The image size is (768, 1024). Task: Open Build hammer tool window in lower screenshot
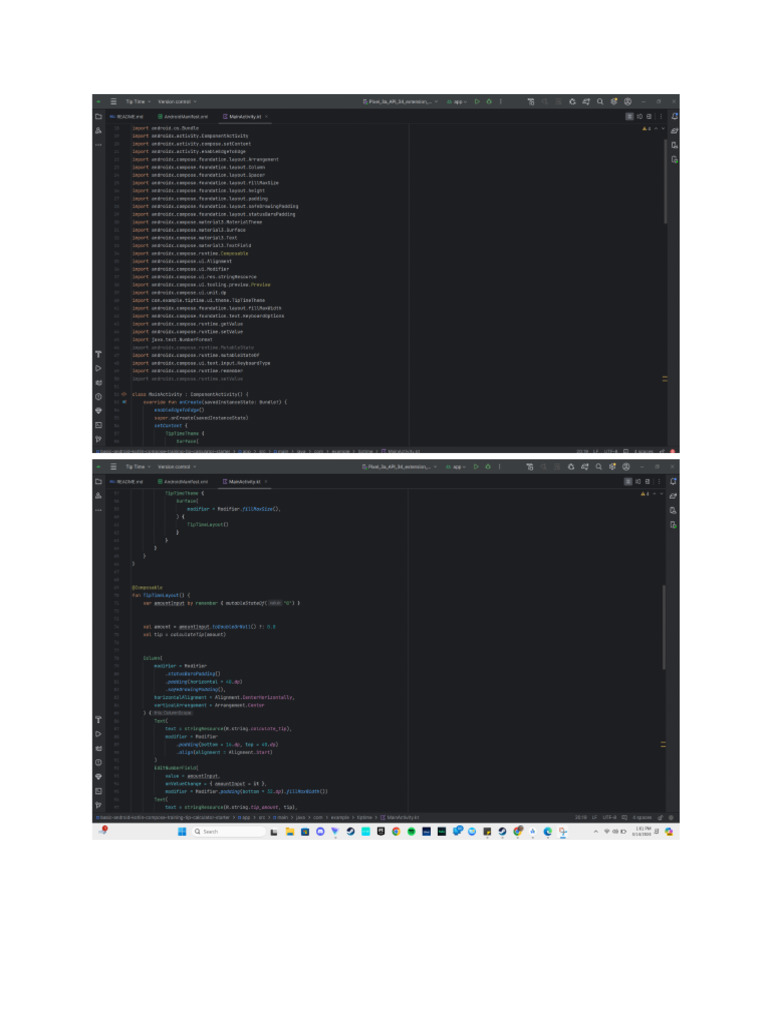(x=99, y=720)
